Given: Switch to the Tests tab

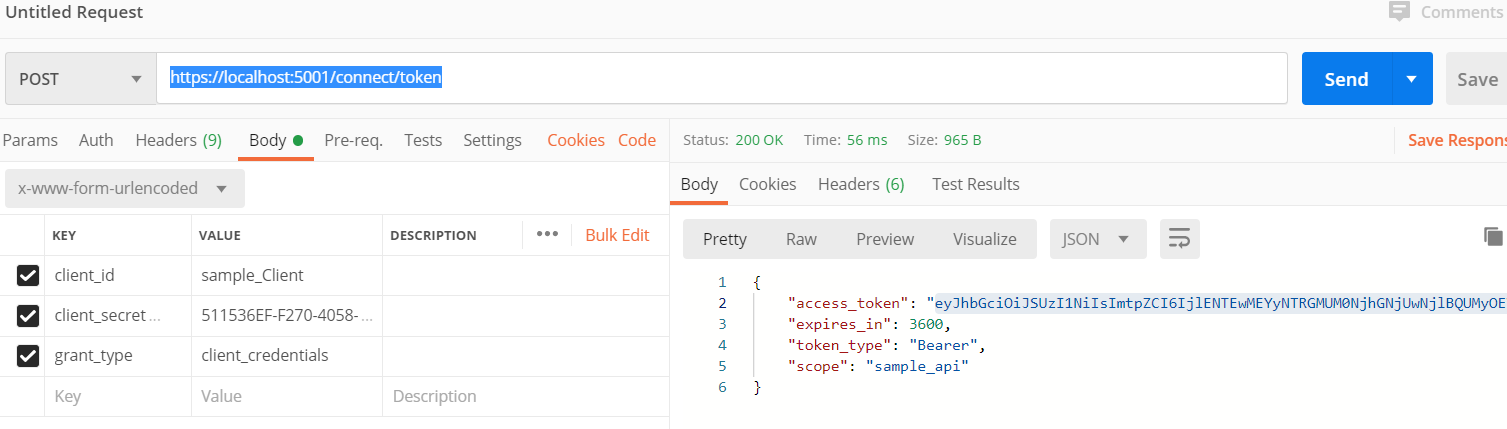Looking at the screenshot, I should pyautogui.click(x=423, y=140).
